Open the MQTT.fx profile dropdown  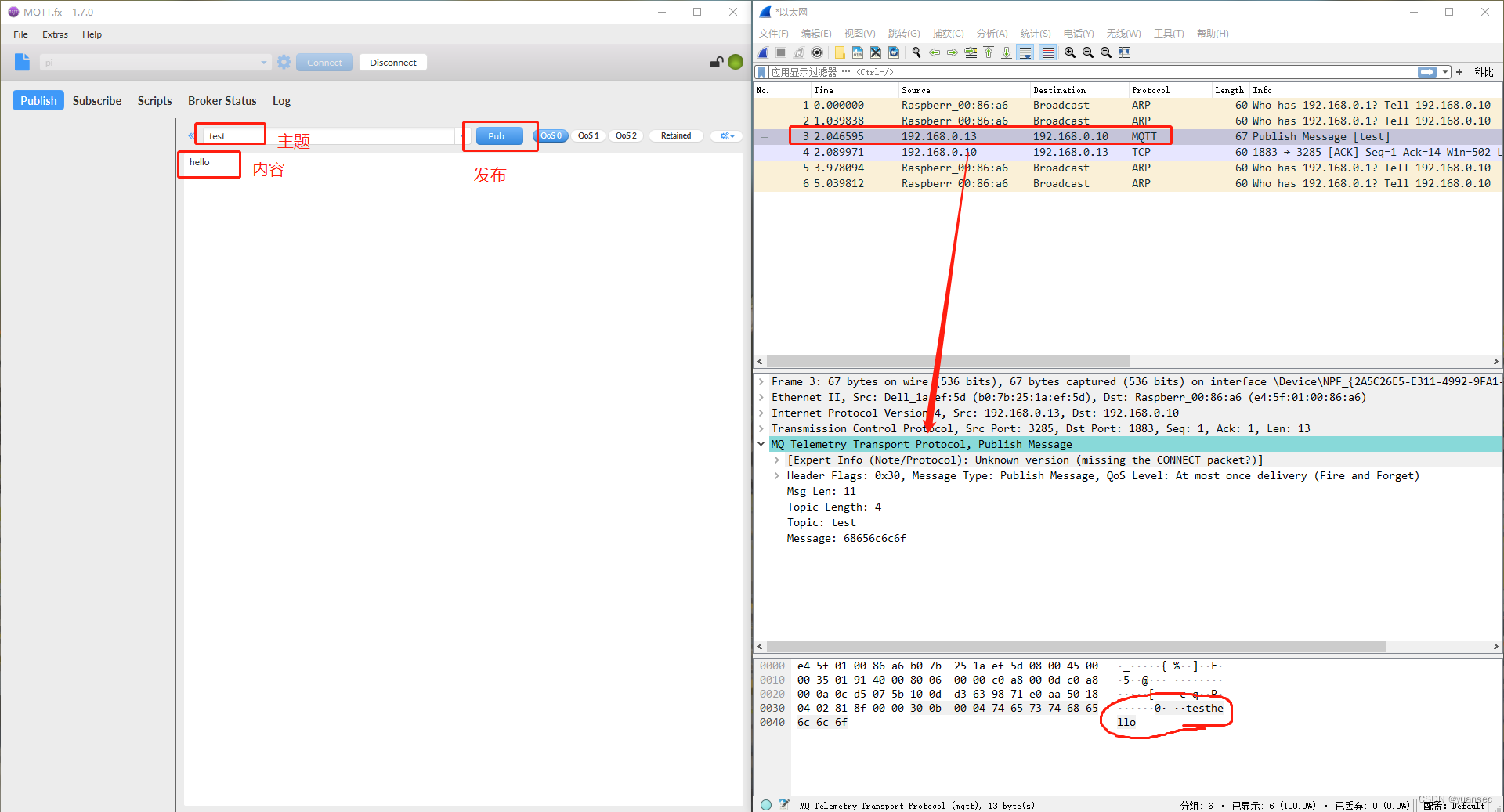[264, 63]
